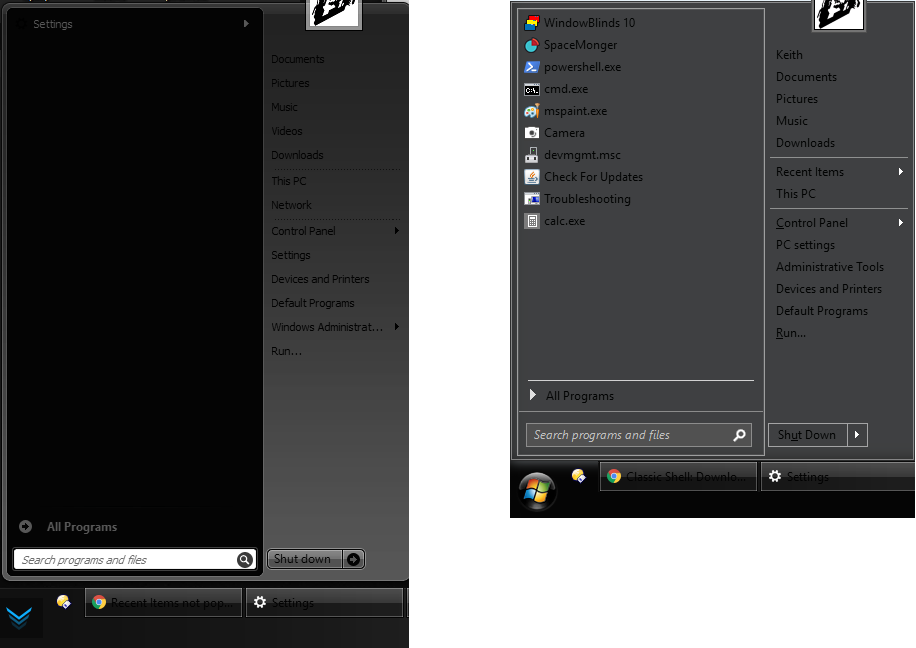Image resolution: width=916 pixels, height=648 pixels.
Task: Open Administrative Tools in right menu
Action: pyautogui.click(x=830, y=267)
